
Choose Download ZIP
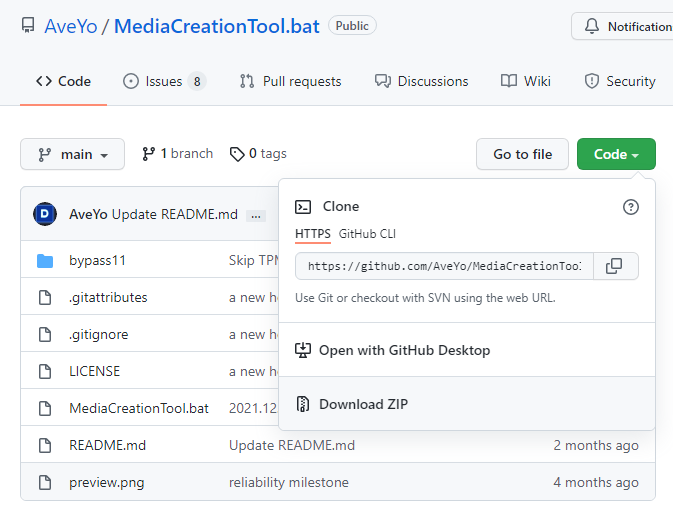467,404
